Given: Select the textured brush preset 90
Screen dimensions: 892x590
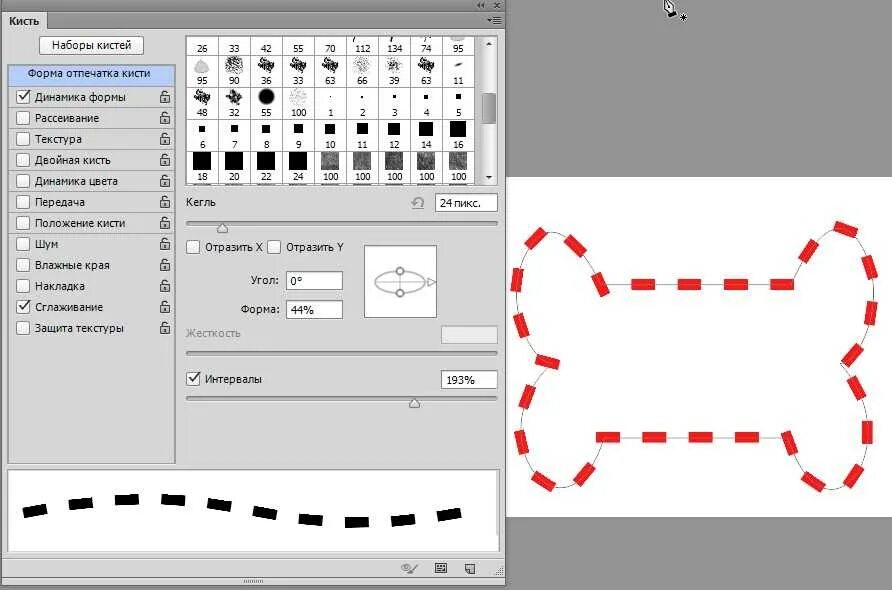Looking at the screenshot, I should pyautogui.click(x=234, y=71).
